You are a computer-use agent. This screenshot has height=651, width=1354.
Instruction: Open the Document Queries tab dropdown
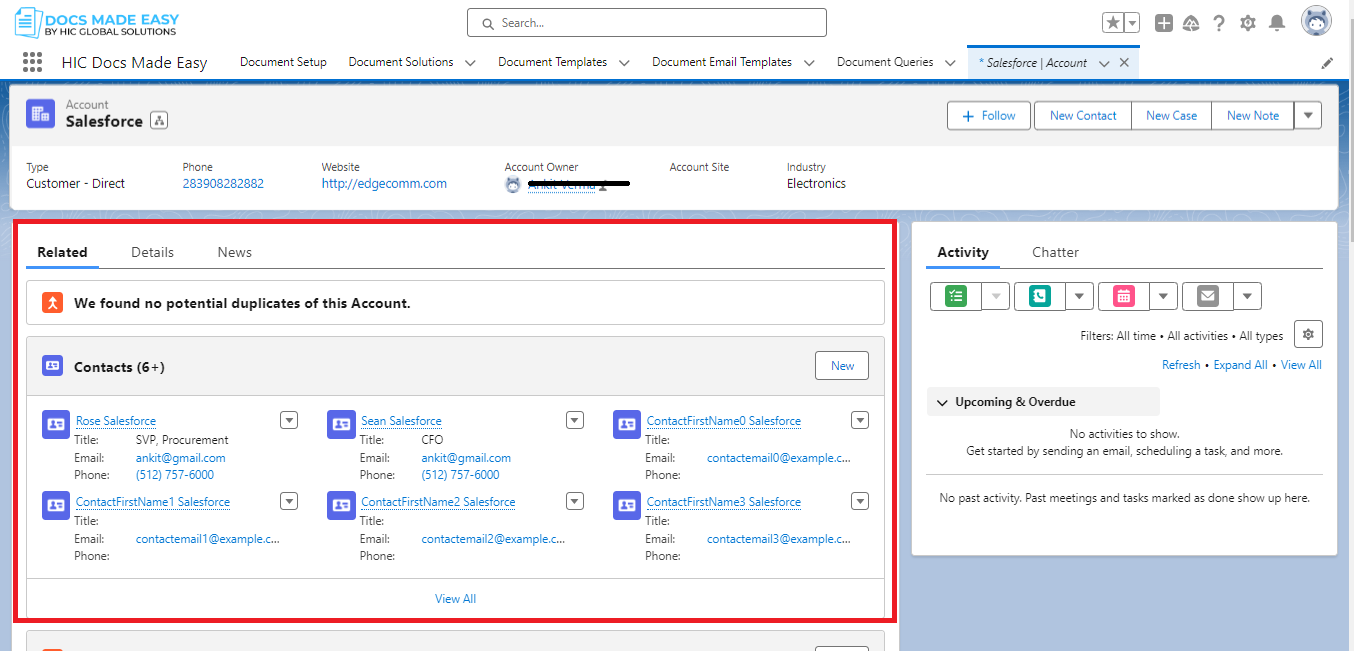950,62
